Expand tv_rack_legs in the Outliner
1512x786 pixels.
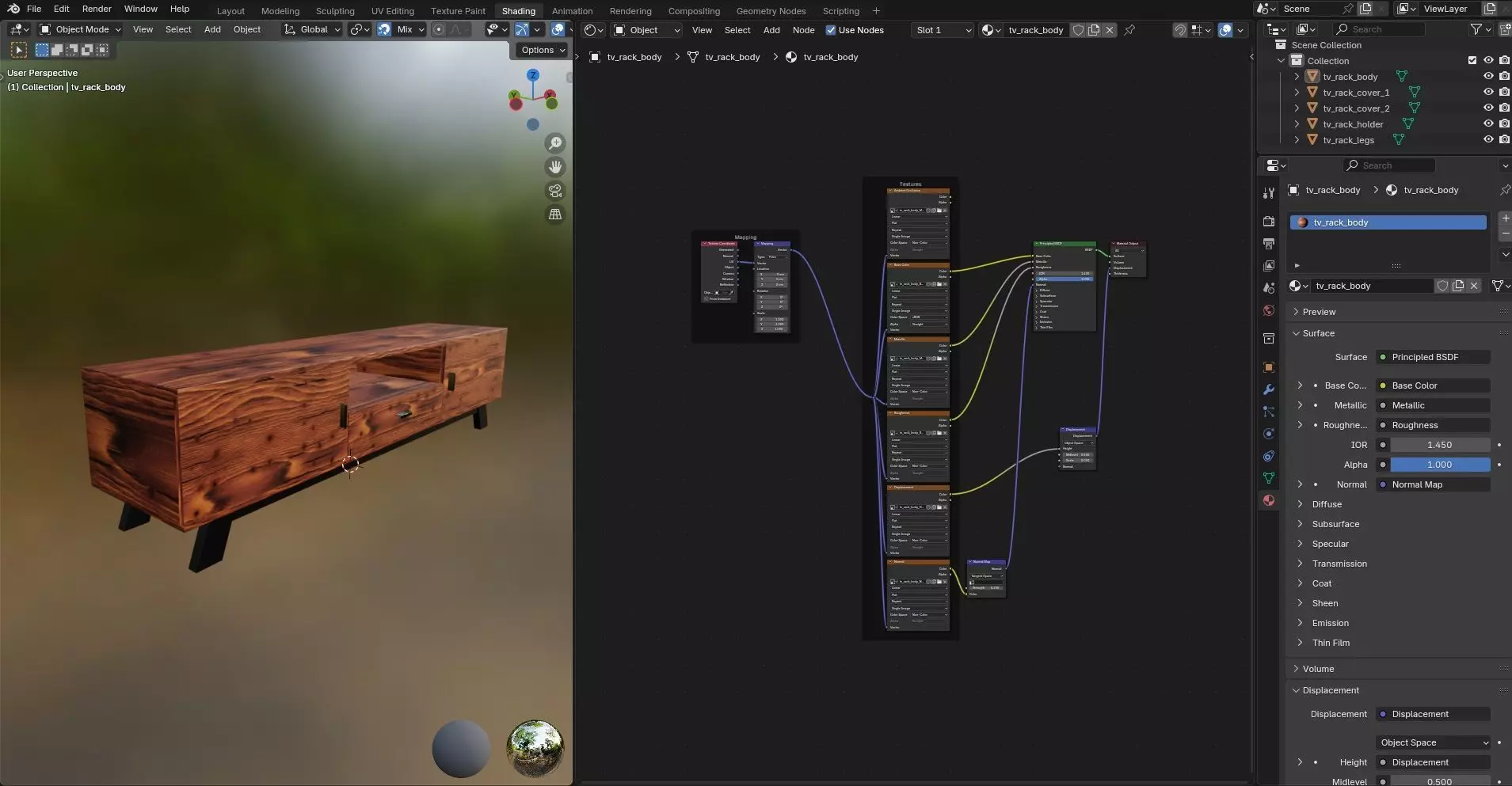[x=1297, y=140]
